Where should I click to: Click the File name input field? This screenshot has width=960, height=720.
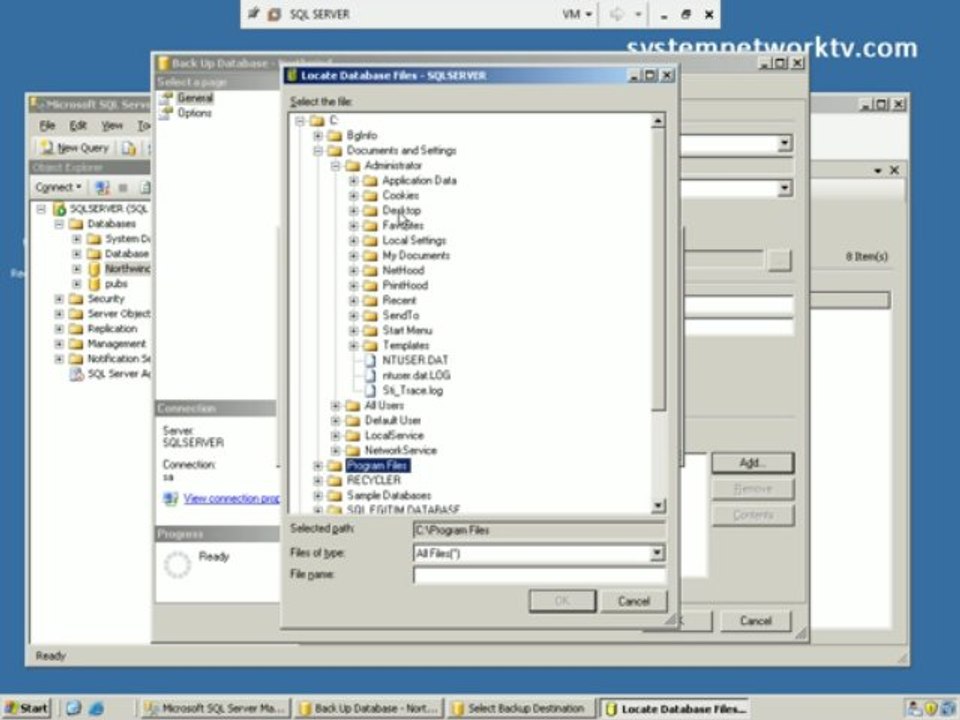[x=539, y=575]
